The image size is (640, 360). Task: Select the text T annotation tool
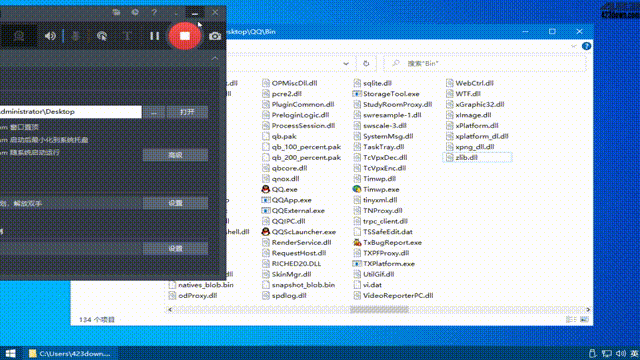click(127, 36)
